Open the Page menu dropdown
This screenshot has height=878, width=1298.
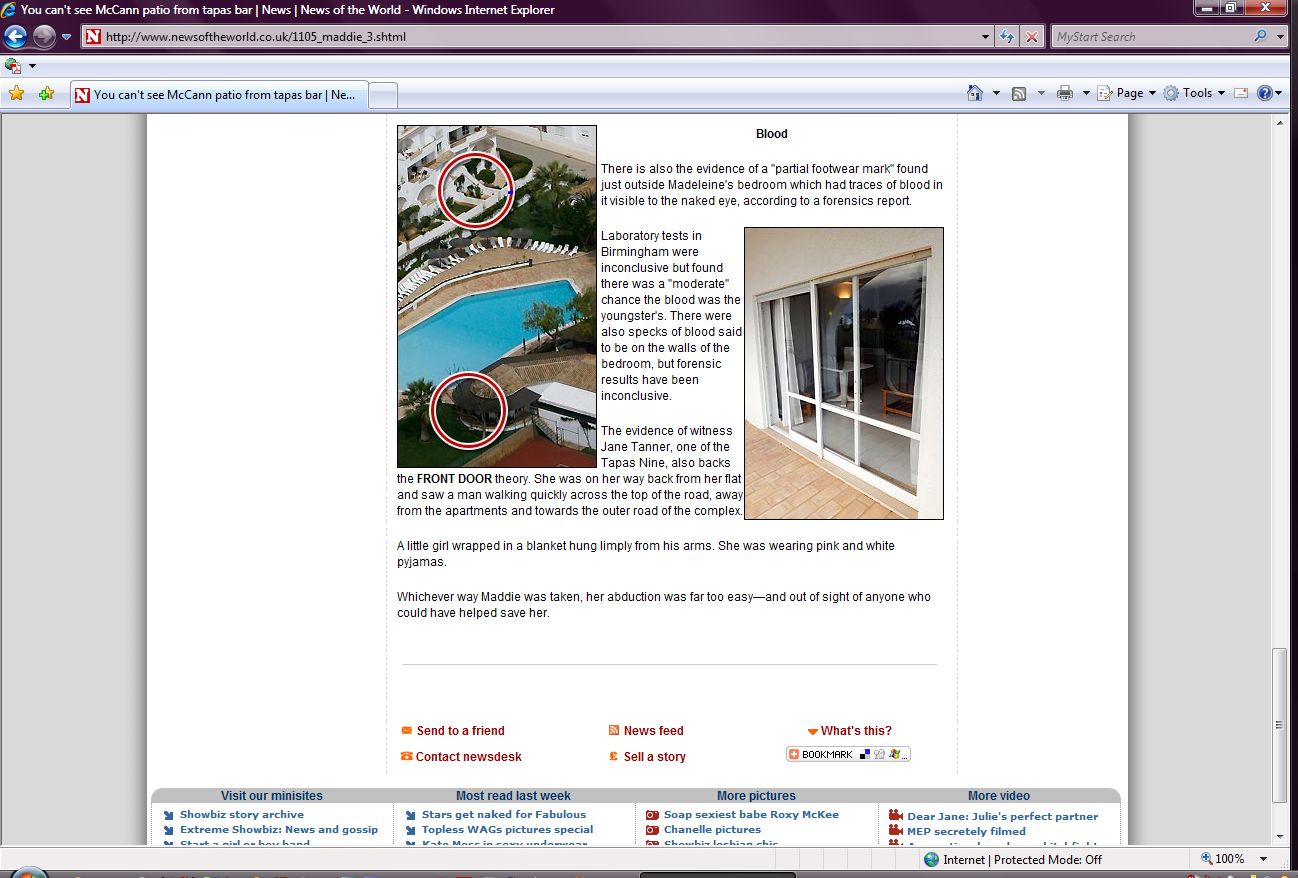coord(1128,93)
